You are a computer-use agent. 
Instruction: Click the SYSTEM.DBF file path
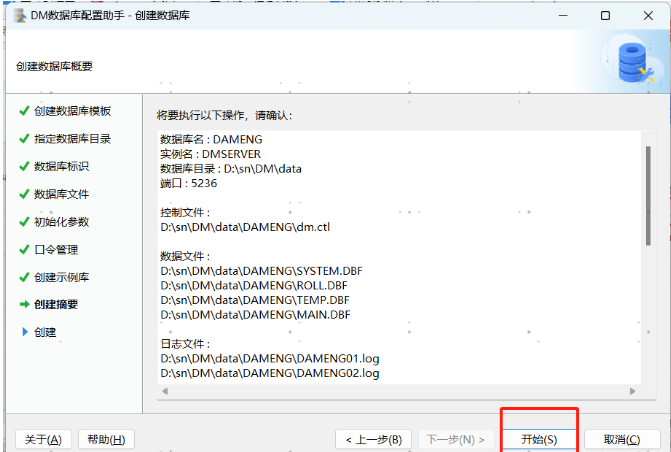[x=261, y=271]
